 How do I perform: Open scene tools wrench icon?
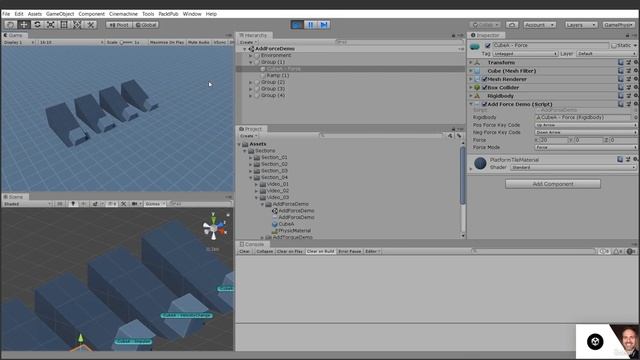point(124,204)
